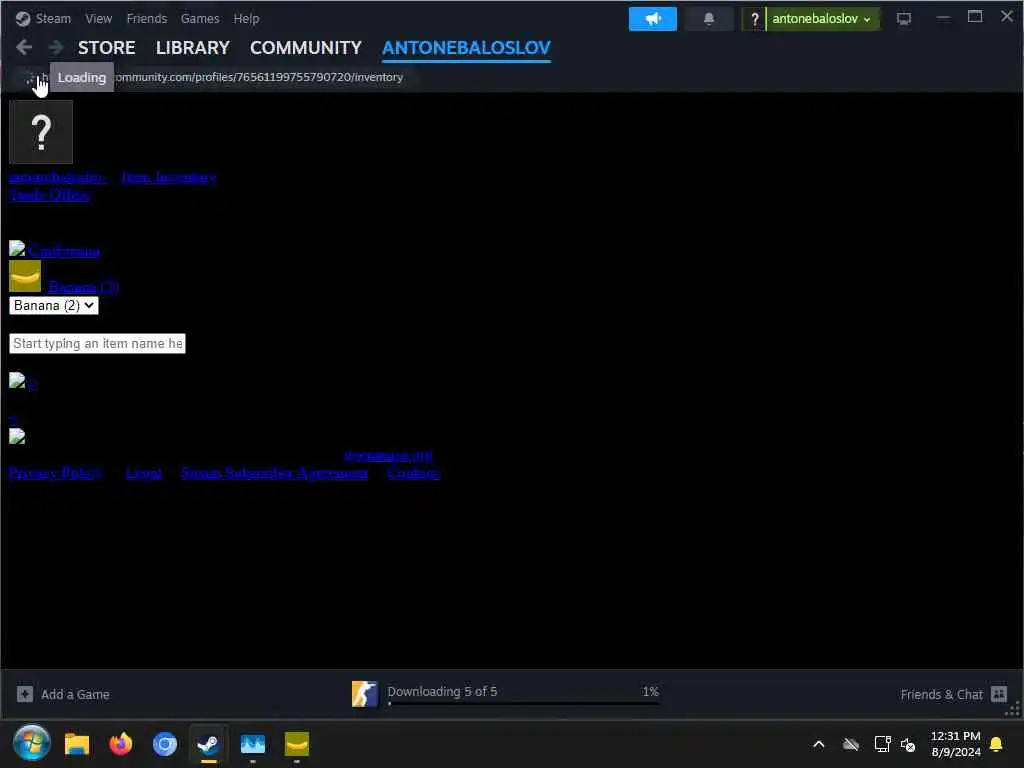Click the muted volume tray icon
Viewport: 1024px width, 768px height.
click(x=908, y=744)
